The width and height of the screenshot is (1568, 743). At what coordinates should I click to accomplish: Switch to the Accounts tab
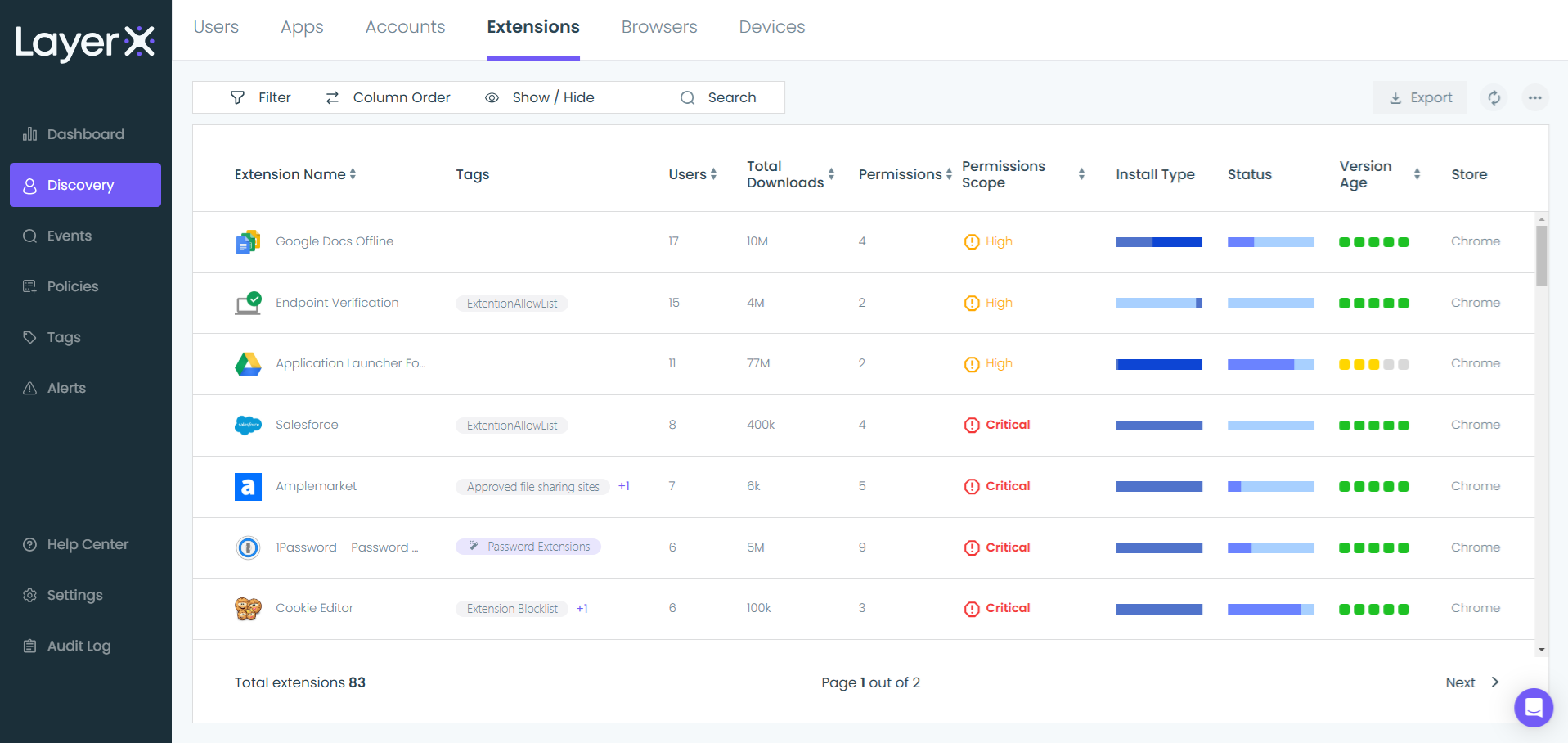pos(405,27)
